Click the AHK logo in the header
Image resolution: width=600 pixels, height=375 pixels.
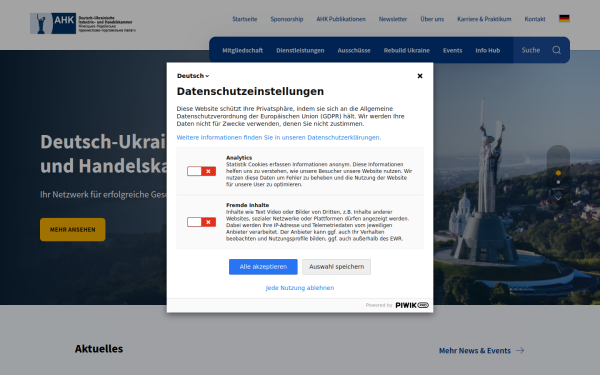click(83, 23)
